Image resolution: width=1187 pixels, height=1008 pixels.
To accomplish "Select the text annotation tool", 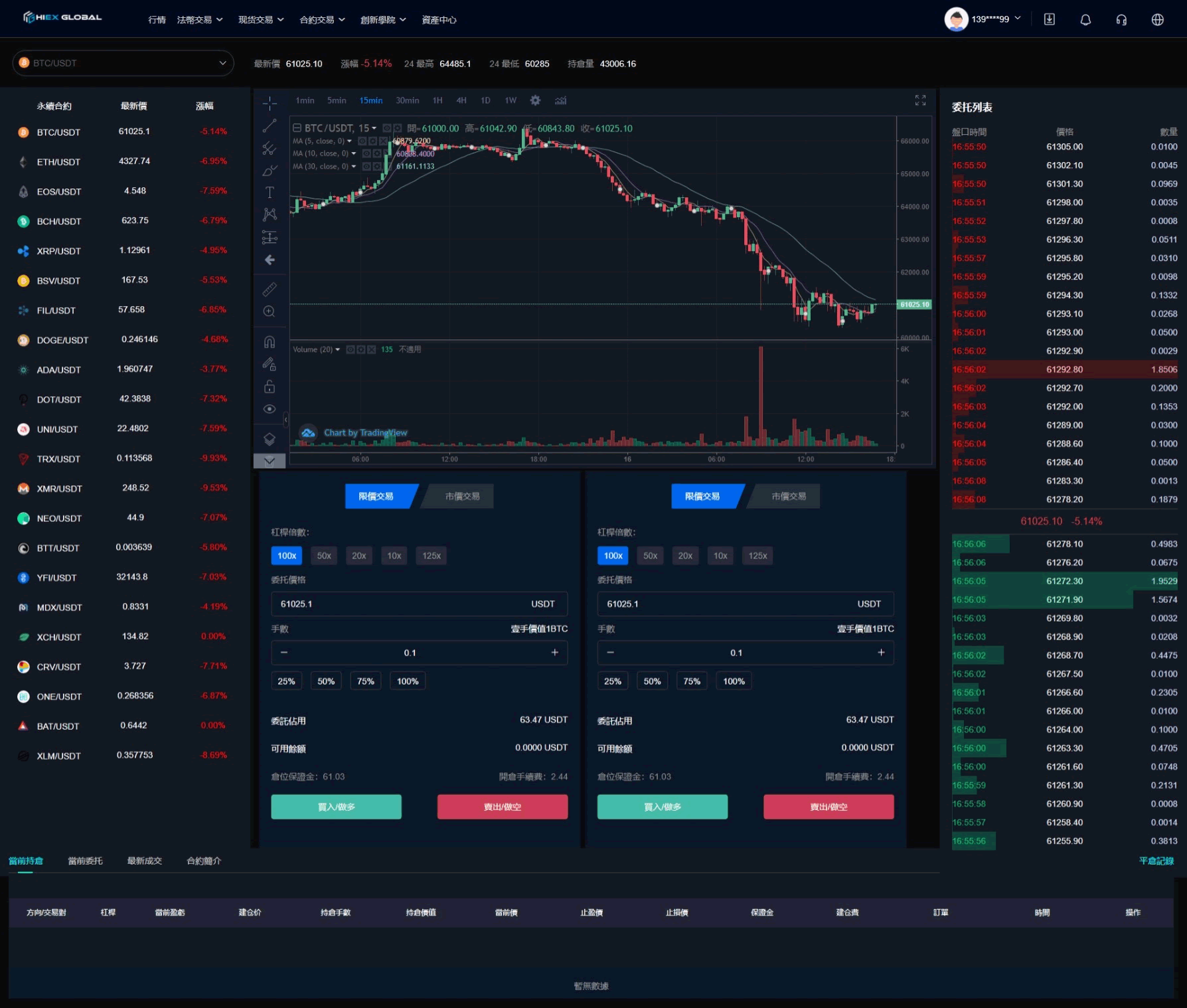I will (270, 193).
